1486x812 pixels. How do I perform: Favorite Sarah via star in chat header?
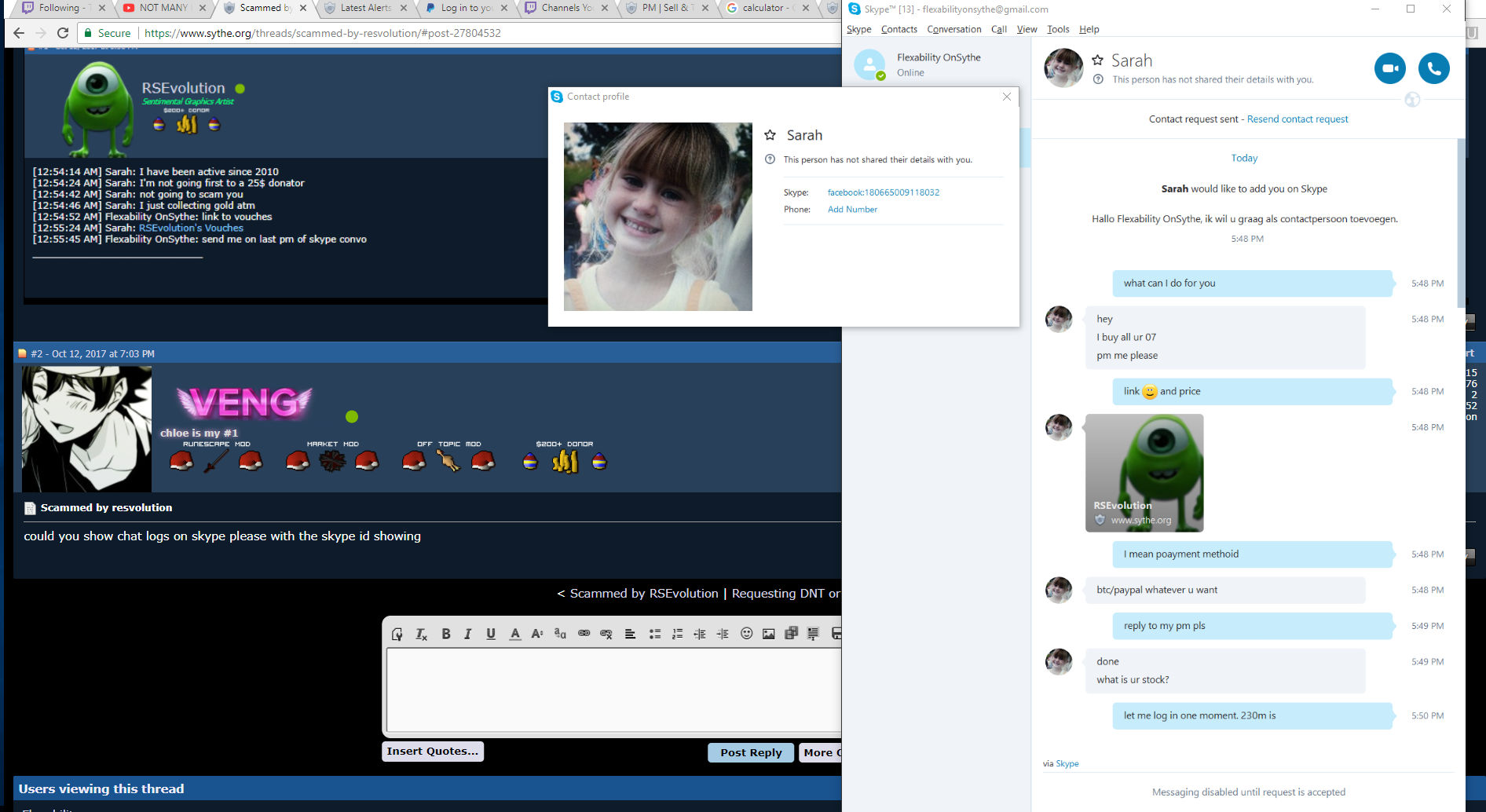tap(1098, 60)
